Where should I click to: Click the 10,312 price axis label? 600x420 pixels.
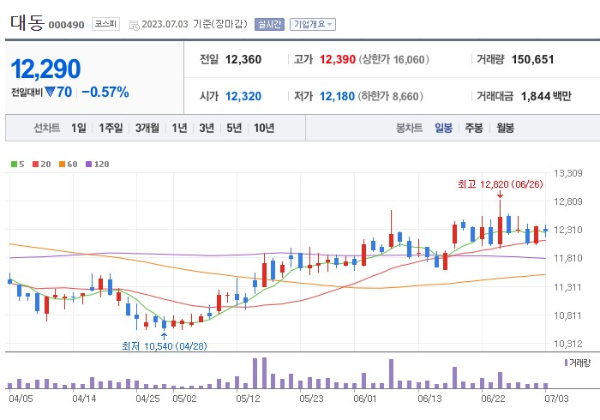click(568, 343)
